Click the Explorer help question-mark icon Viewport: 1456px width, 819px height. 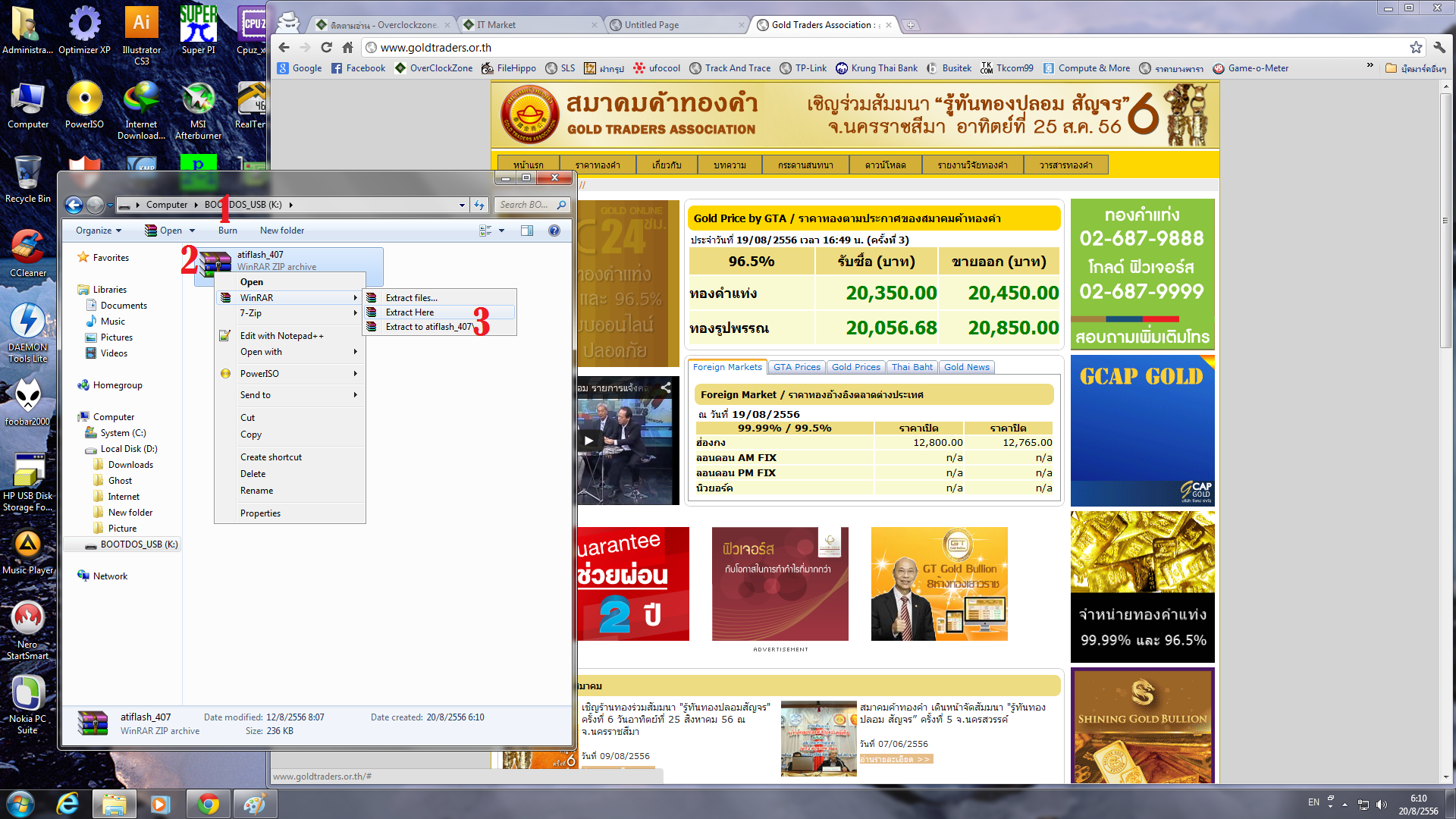tap(554, 231)
